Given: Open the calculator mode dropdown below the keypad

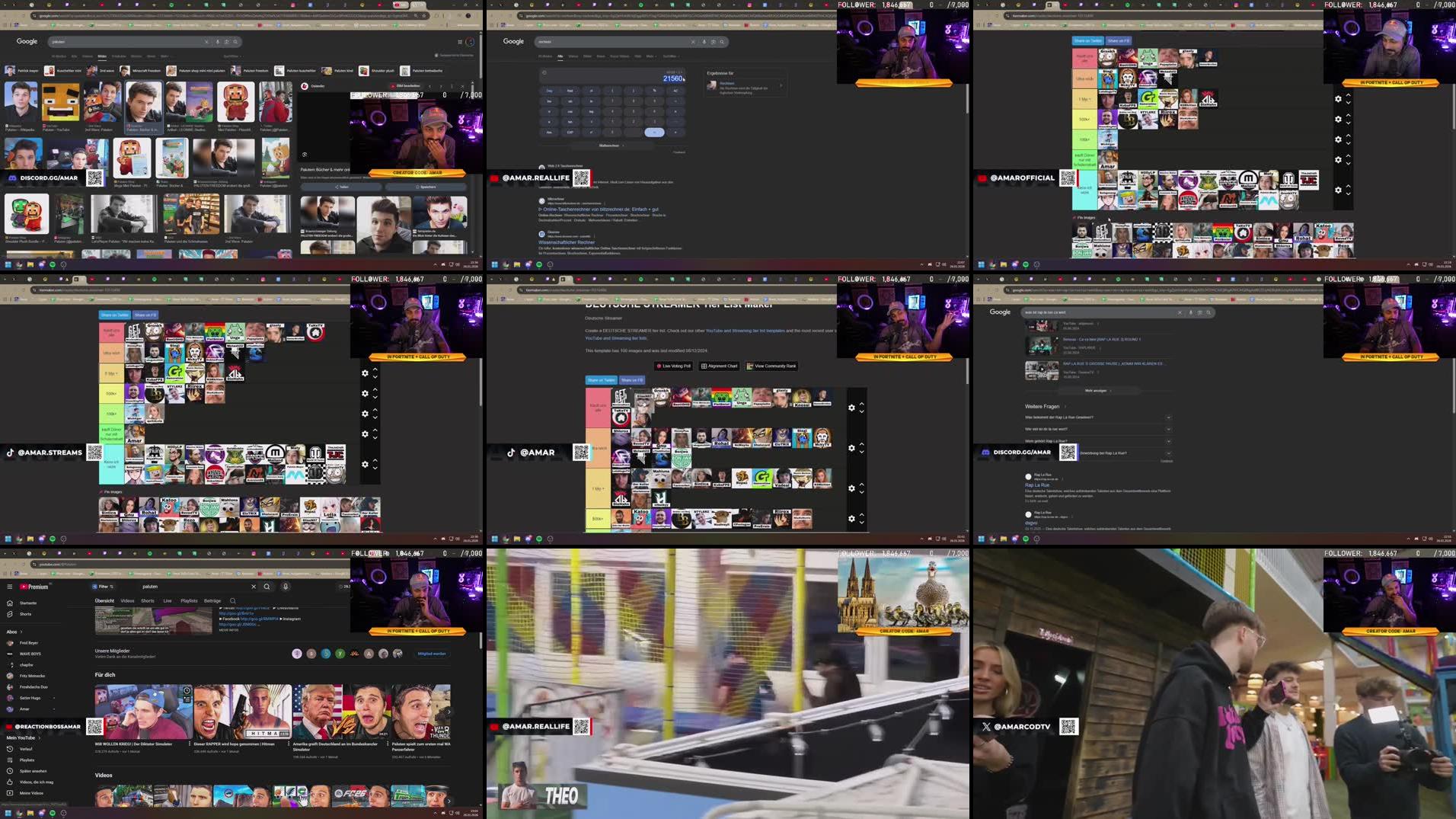Looking at the screenshot, I should point(609,145).
